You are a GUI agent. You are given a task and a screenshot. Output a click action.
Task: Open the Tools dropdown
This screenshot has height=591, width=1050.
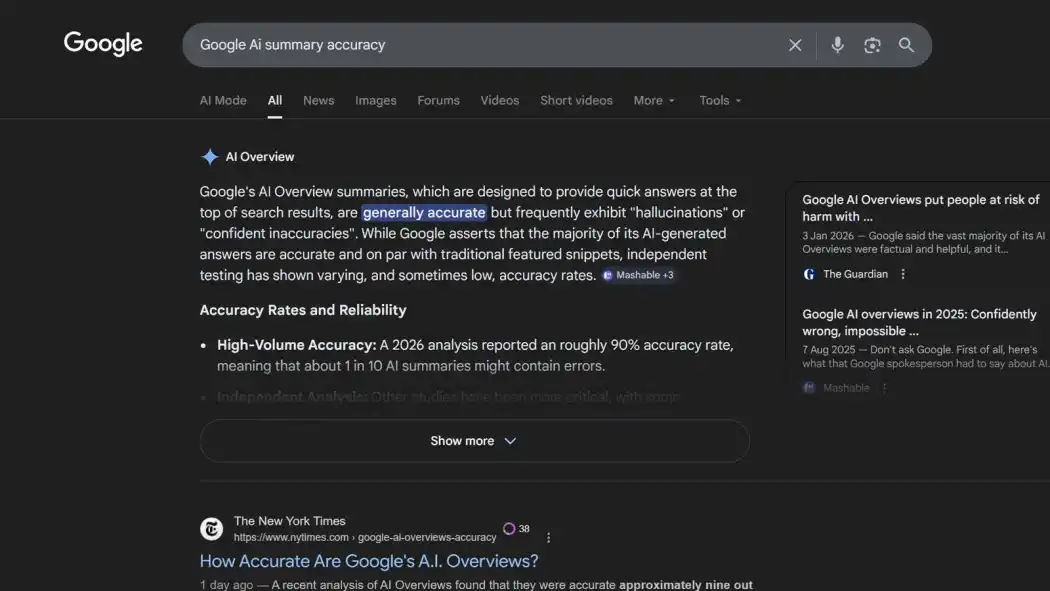(x=719, y=100)
